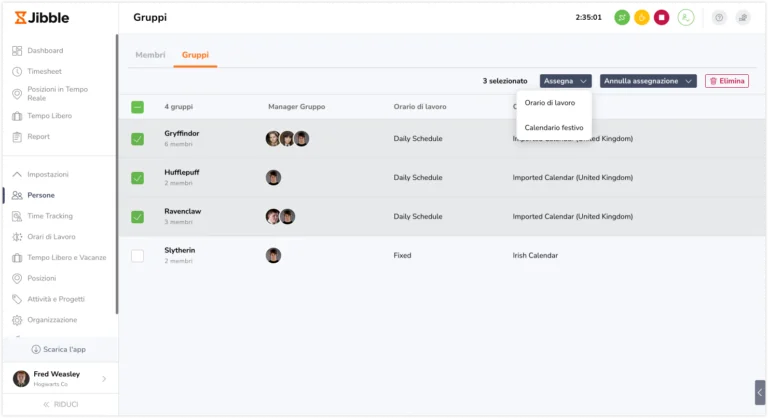This screenshot has height=418, width=768.
Task: Expand Fred Weasley profile chevron
Action: 104,379
